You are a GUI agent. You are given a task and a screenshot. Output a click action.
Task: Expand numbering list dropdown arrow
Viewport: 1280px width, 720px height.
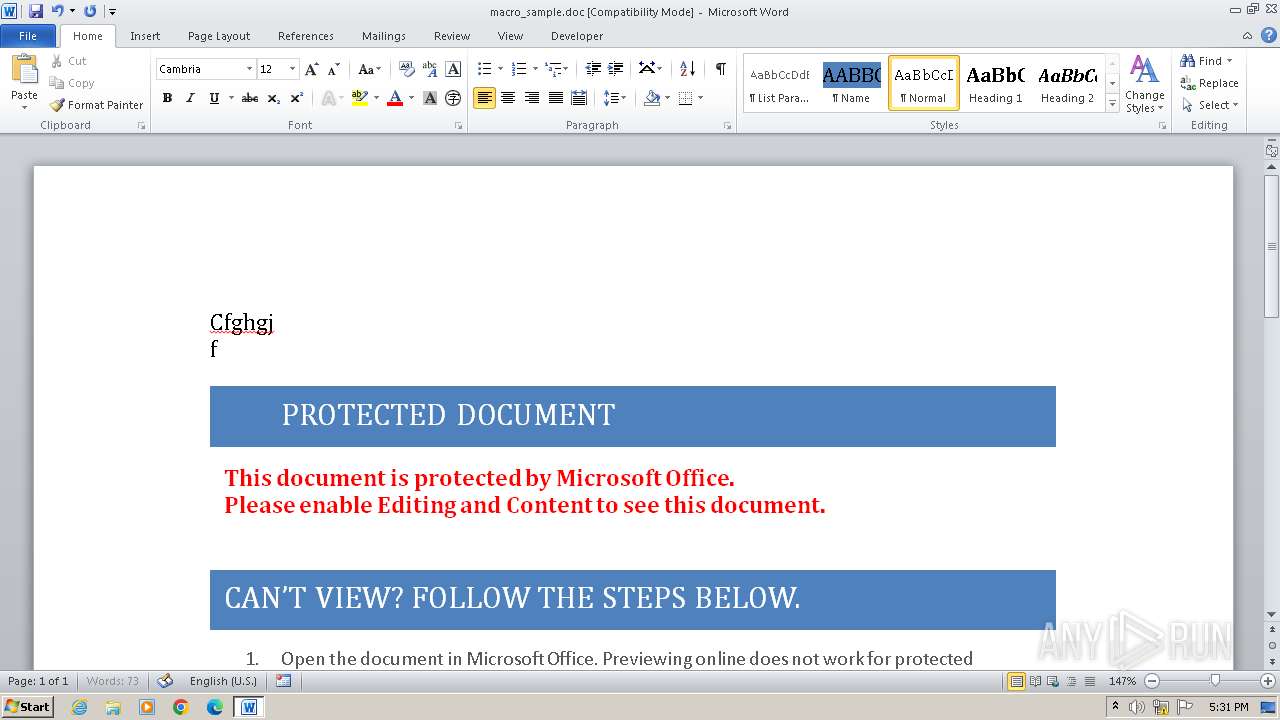tap(535, 69)
